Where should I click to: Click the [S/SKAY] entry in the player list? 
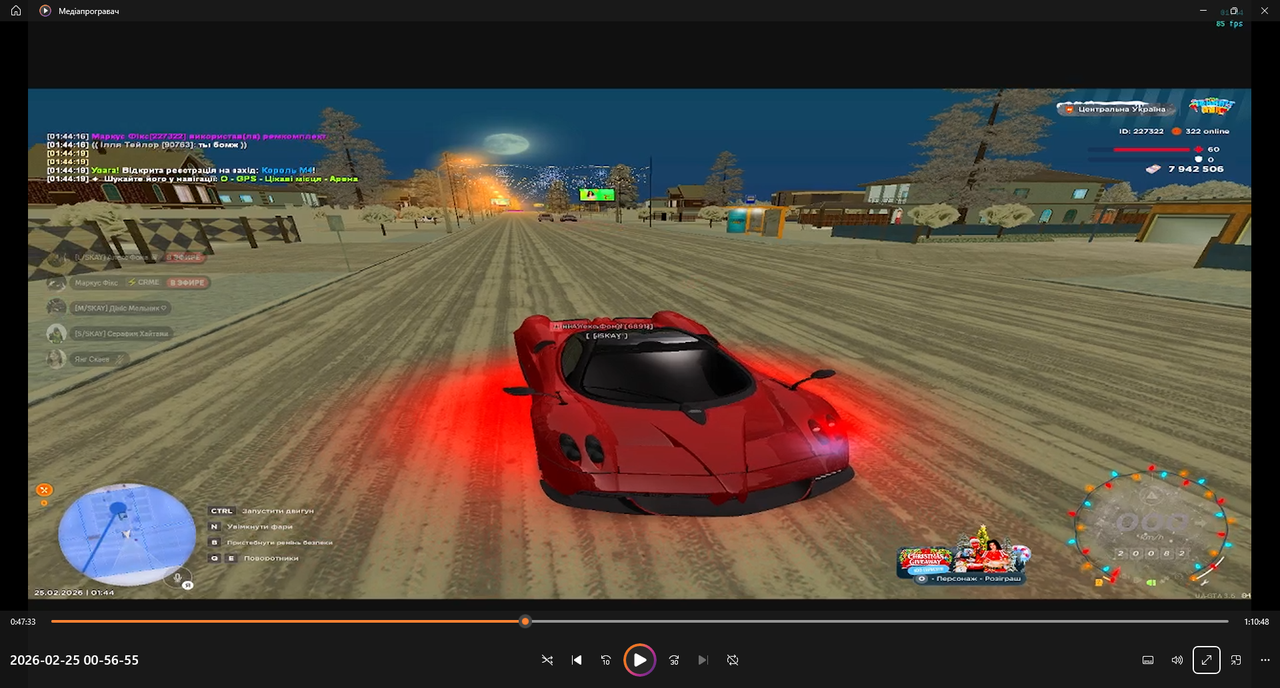tap(108, 333)
